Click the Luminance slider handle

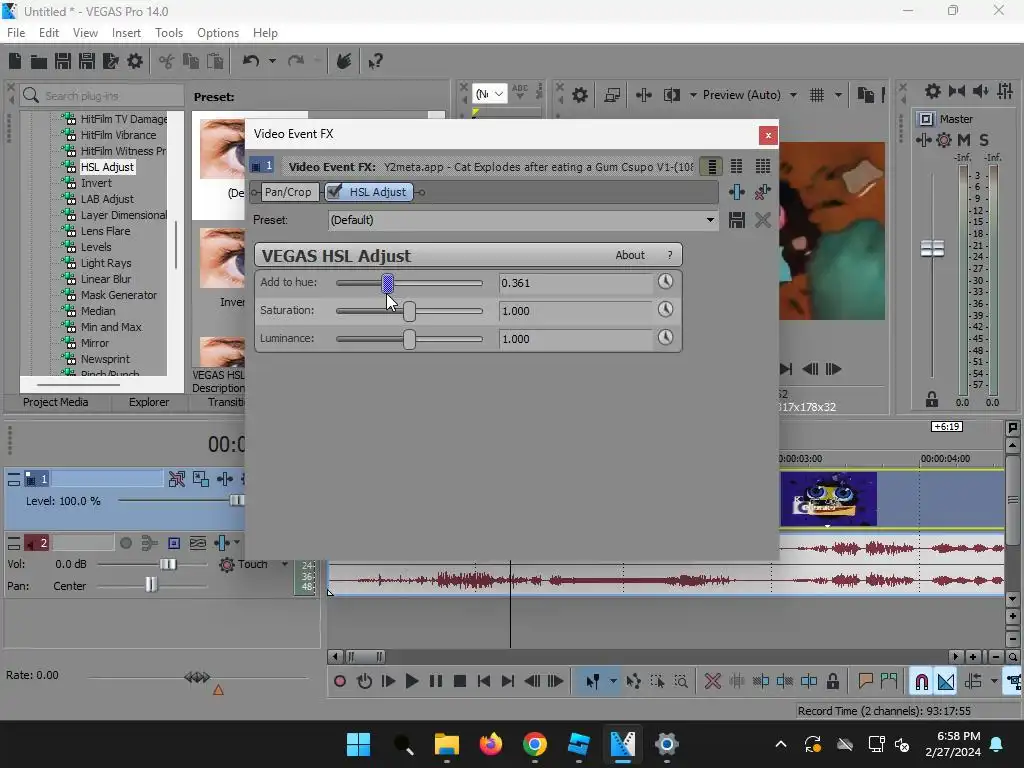pos(409,339)
